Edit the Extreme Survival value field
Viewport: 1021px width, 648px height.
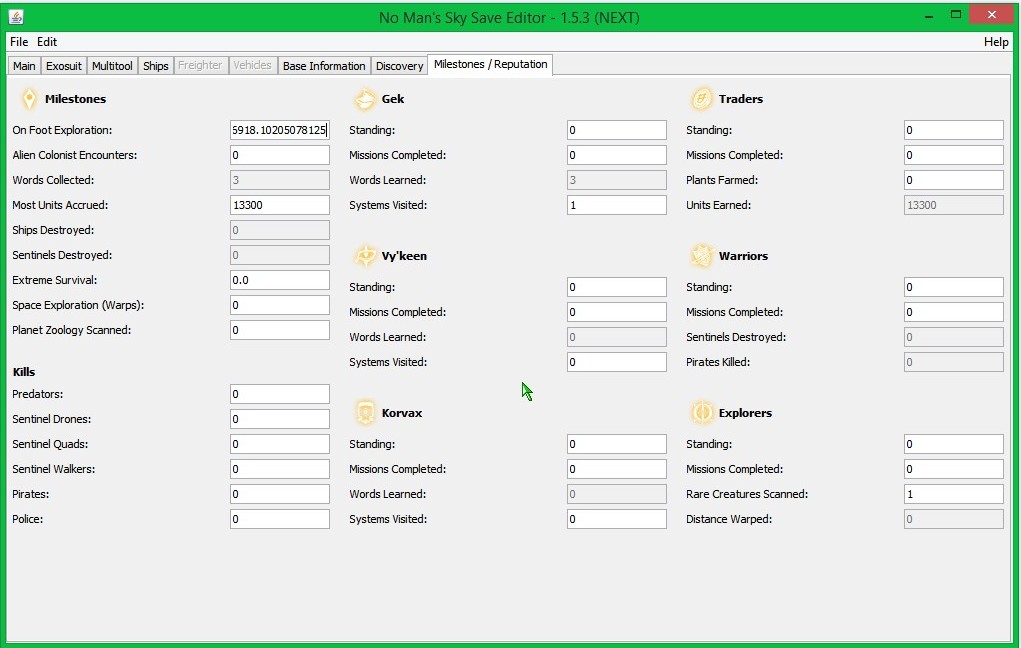(x=280, y=280)
